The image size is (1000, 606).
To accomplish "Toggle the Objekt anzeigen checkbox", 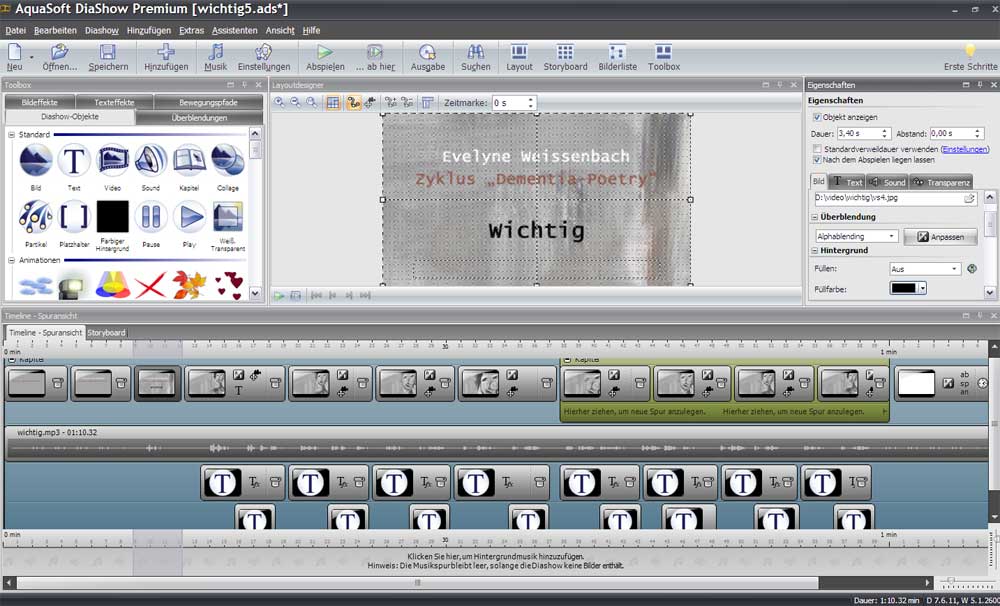I will click(x=817, y=117).
